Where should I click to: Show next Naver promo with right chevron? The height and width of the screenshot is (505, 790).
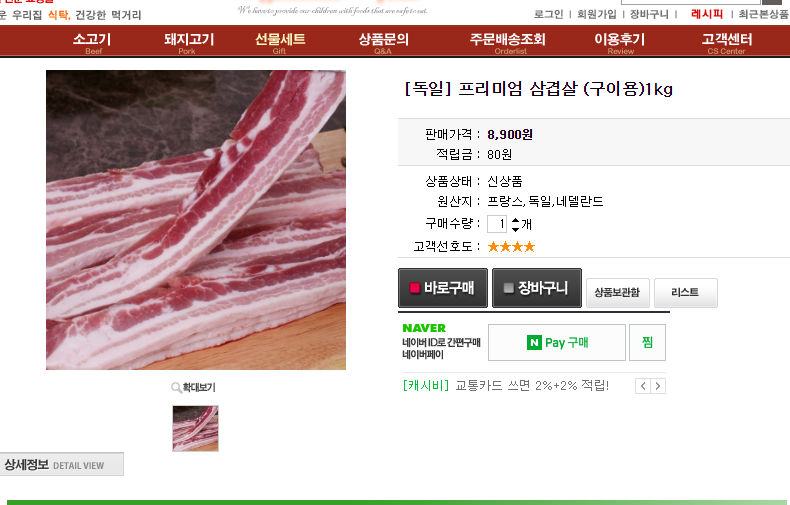[x=658, y=386]
